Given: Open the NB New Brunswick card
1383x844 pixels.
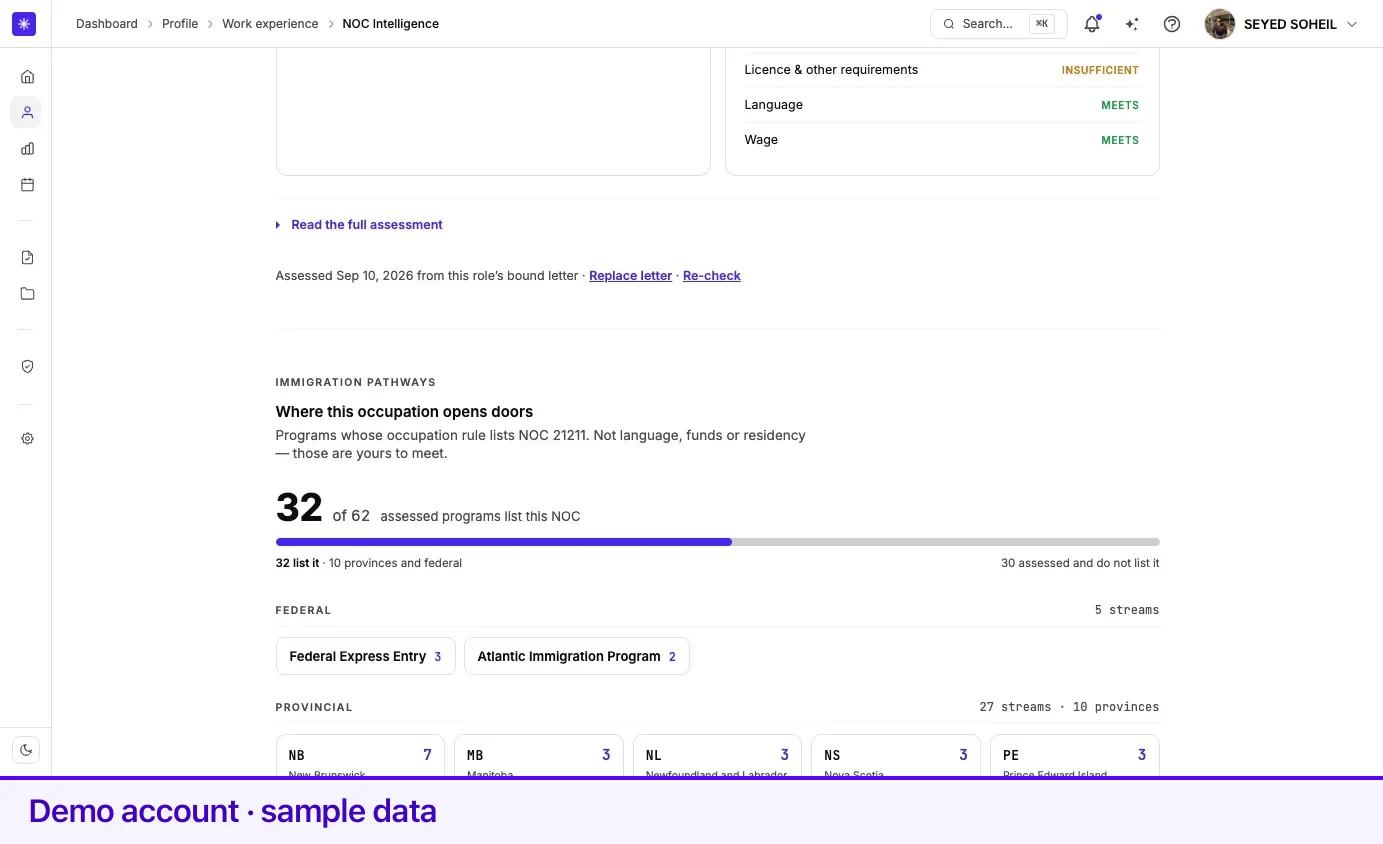Looking at the screenshot, I should click(360, 757).
